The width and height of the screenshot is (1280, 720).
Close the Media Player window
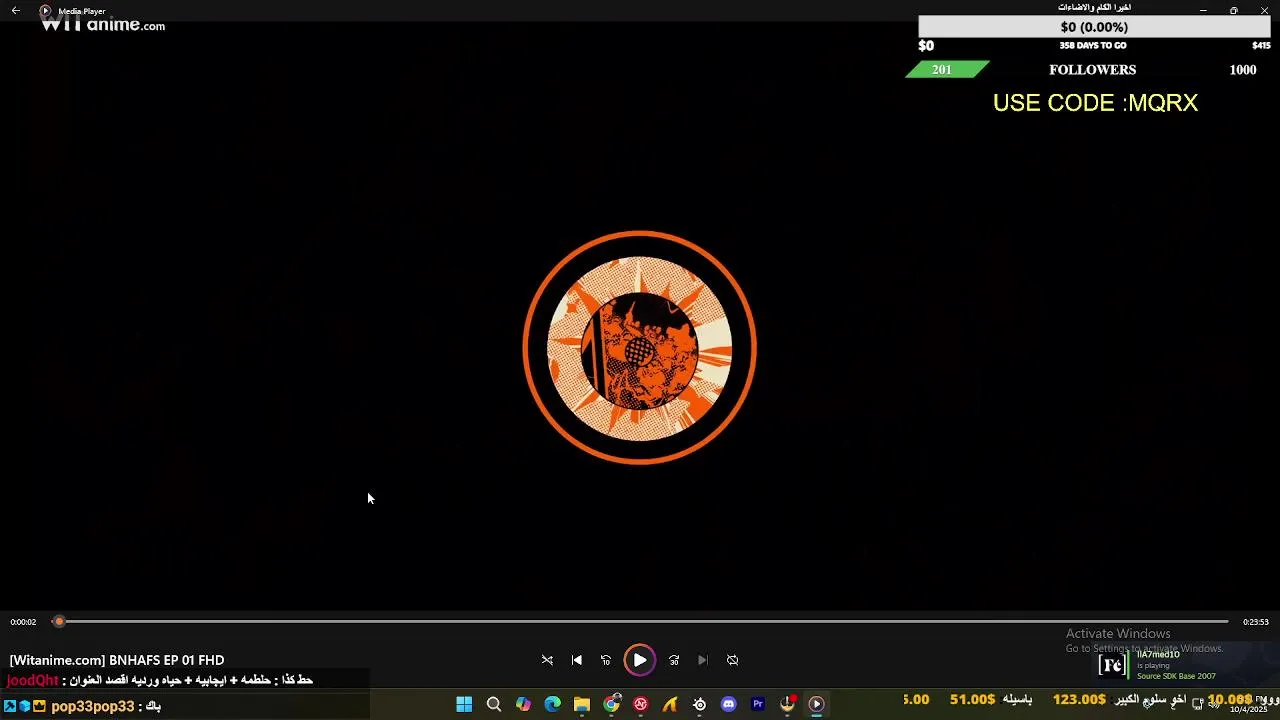coord(1264,10)
